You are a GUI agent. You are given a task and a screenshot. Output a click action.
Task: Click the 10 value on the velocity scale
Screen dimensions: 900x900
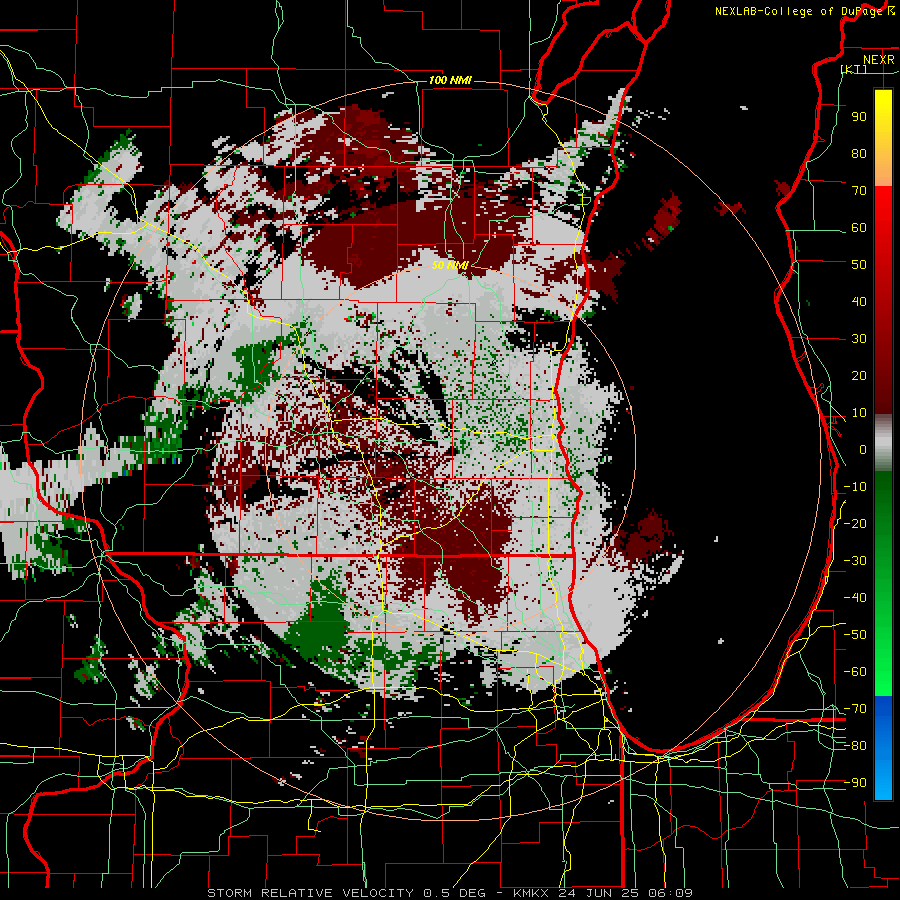tap(859, 413)
